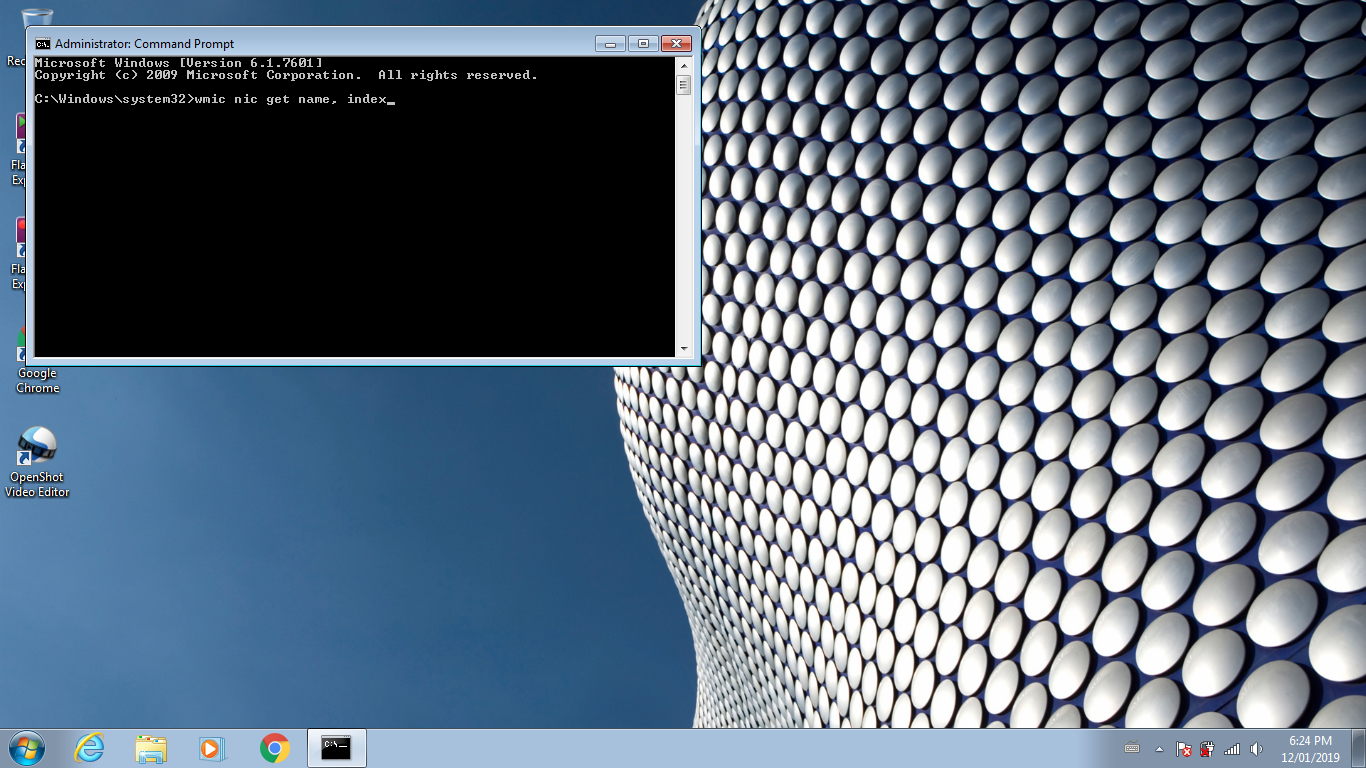Maximize the Command Prompt window

(x=643, y=43)
